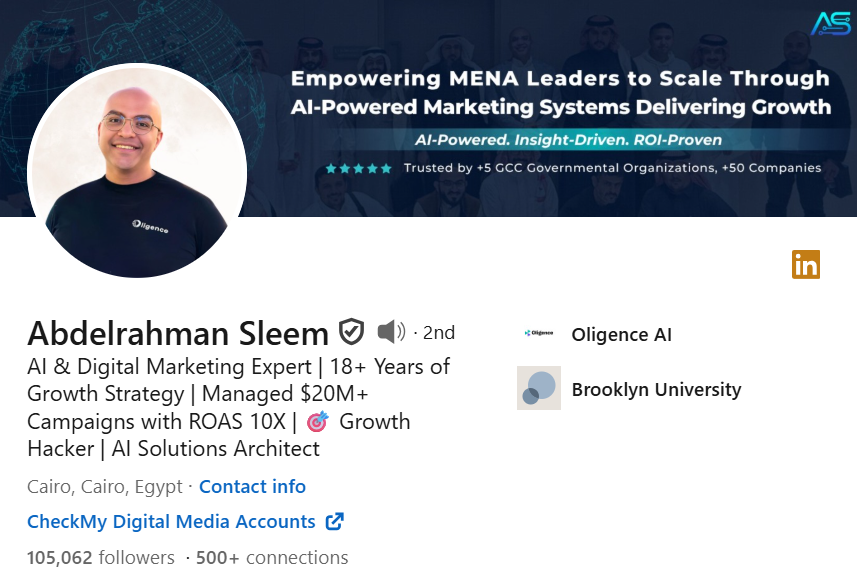This screenshot has height=573, width=857.
Task: Click the five-star rating in banner
Action: (x=359, y=169)
